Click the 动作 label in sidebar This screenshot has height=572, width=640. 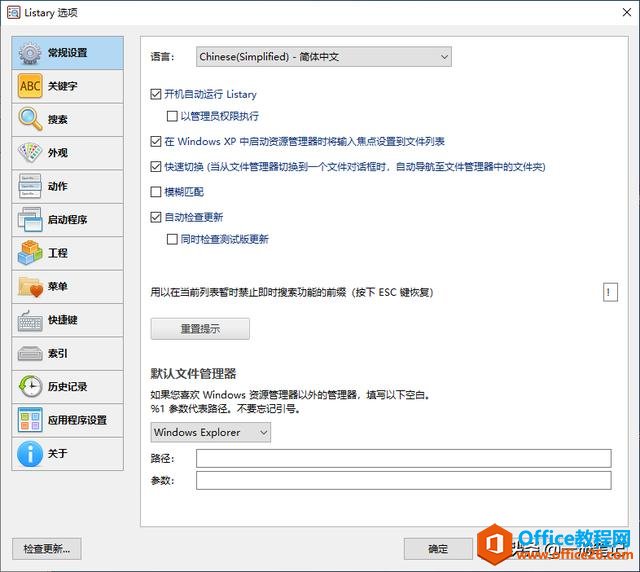[58, 186]
